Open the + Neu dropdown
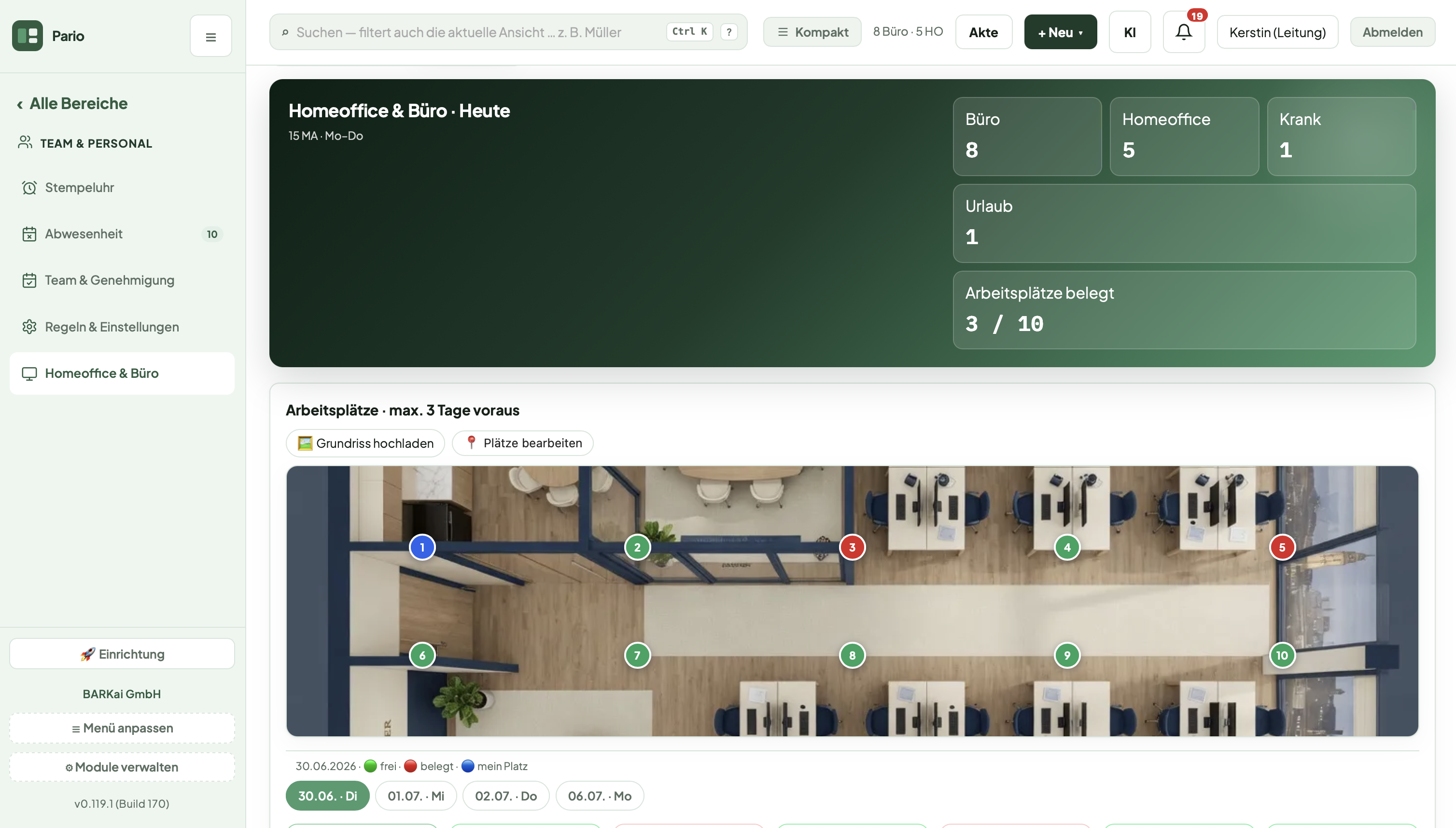 1060,32
